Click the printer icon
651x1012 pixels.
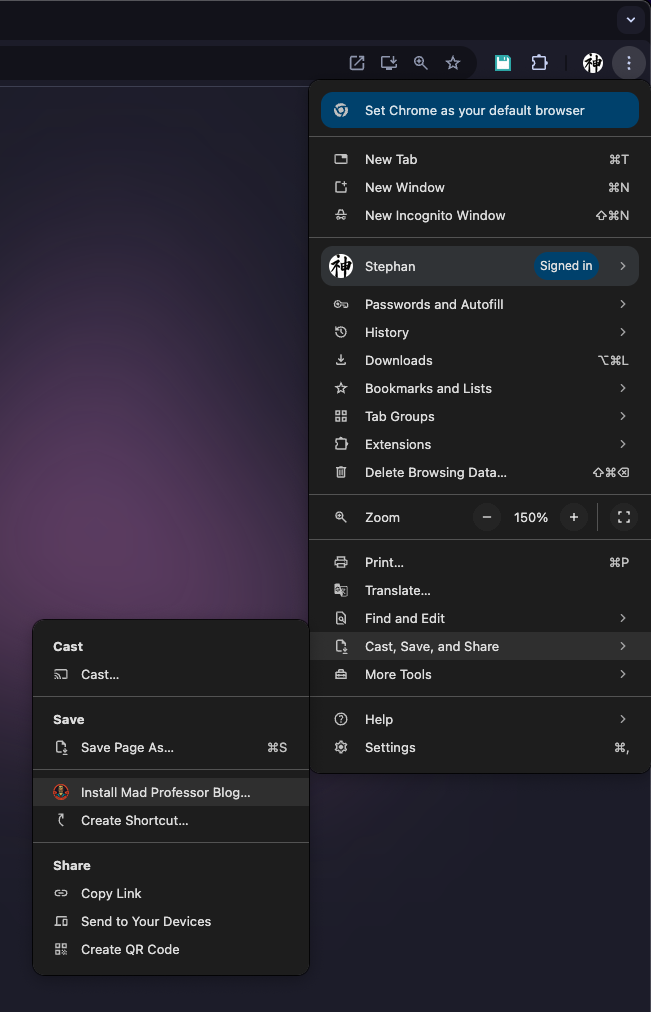341,562
